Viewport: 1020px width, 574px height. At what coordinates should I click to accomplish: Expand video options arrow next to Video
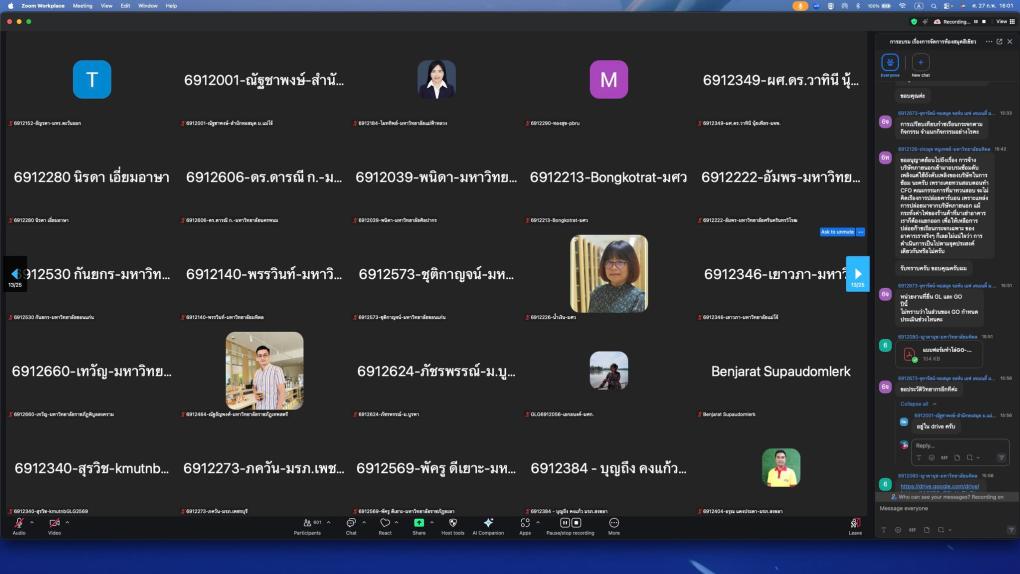(68, 521)
